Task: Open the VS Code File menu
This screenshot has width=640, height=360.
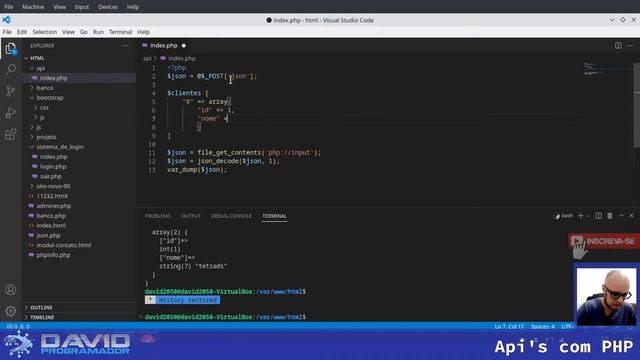Action: coord(7,32)
